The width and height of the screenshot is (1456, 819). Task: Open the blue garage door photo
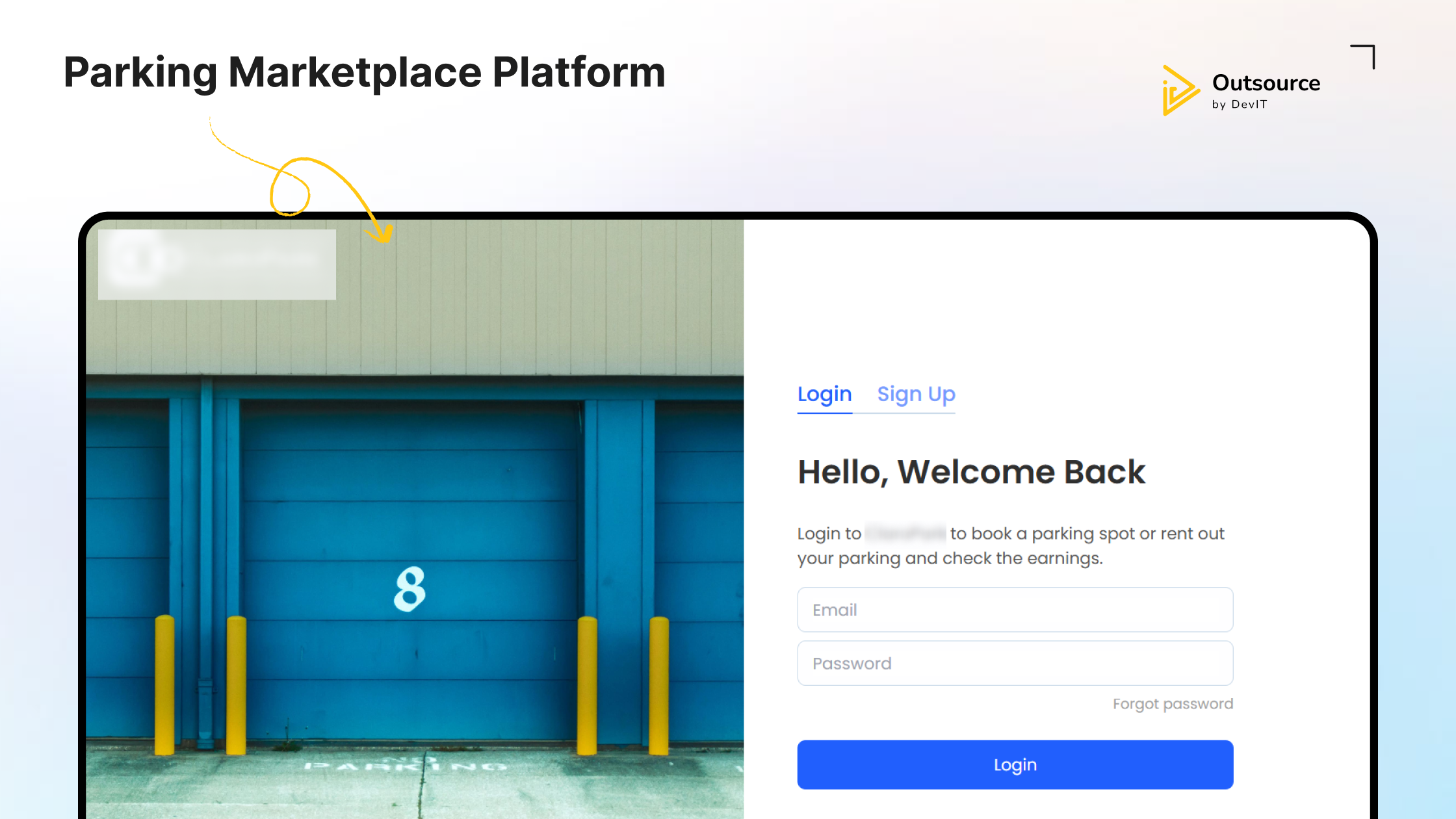pyautogui.click(x=415, y=519)
